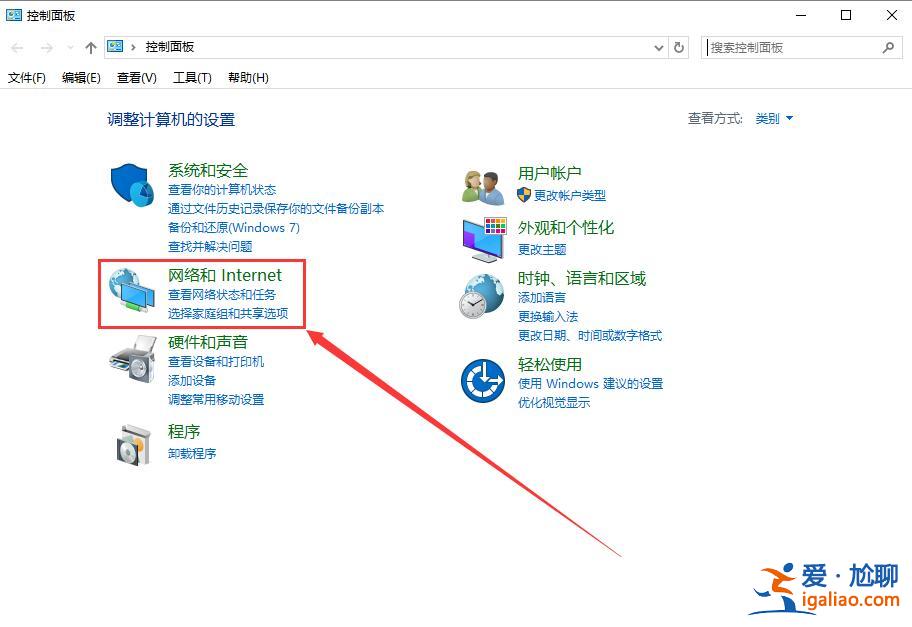Image resolution: width=912 pixels, height=627 pixels.
Task: Click inside the 搜索控制面板 search field
Action: [790, 47]
